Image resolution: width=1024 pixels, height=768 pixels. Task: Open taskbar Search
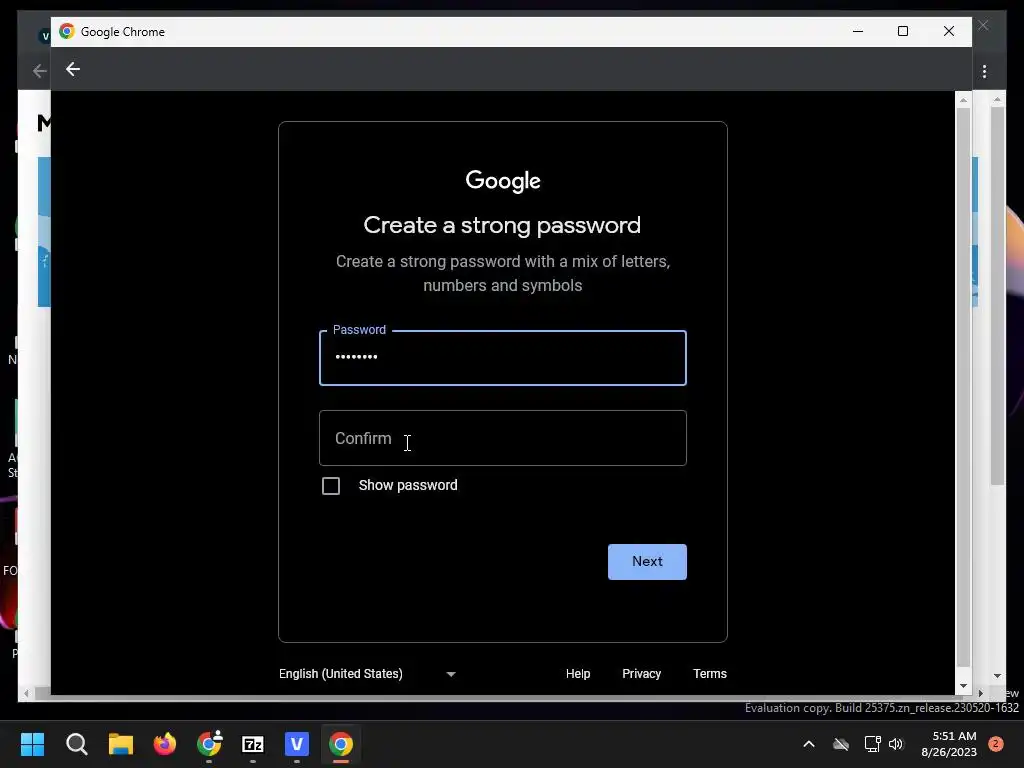tap(76, 744)
